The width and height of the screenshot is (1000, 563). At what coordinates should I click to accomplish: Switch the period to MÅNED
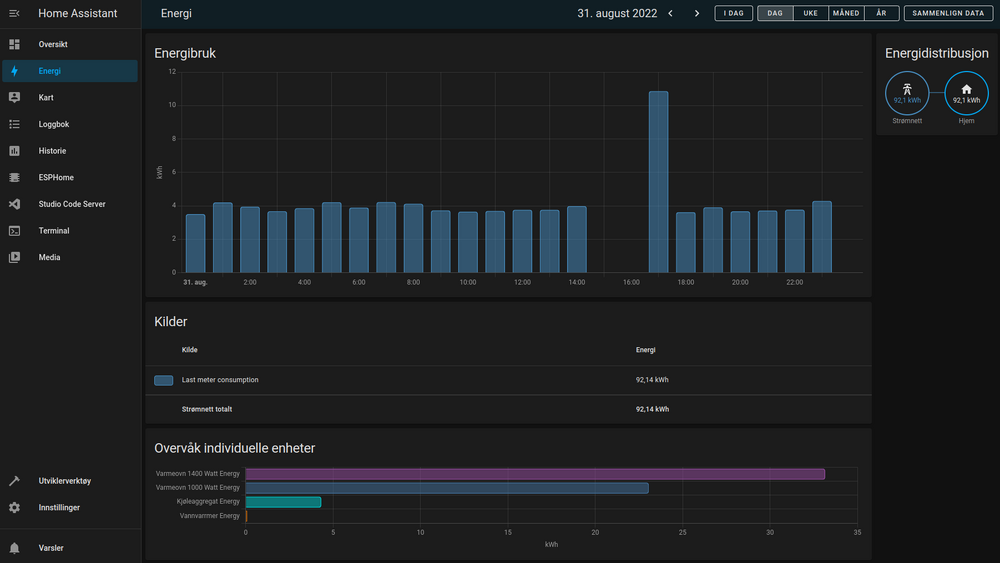pyautogui.click(x=845, y=14)
